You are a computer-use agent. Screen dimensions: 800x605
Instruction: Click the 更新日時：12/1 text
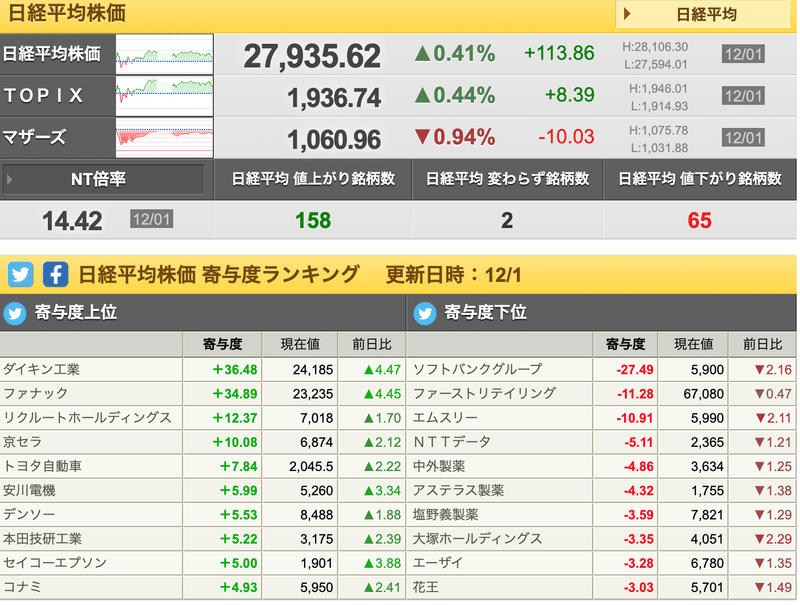click(454, 275)
